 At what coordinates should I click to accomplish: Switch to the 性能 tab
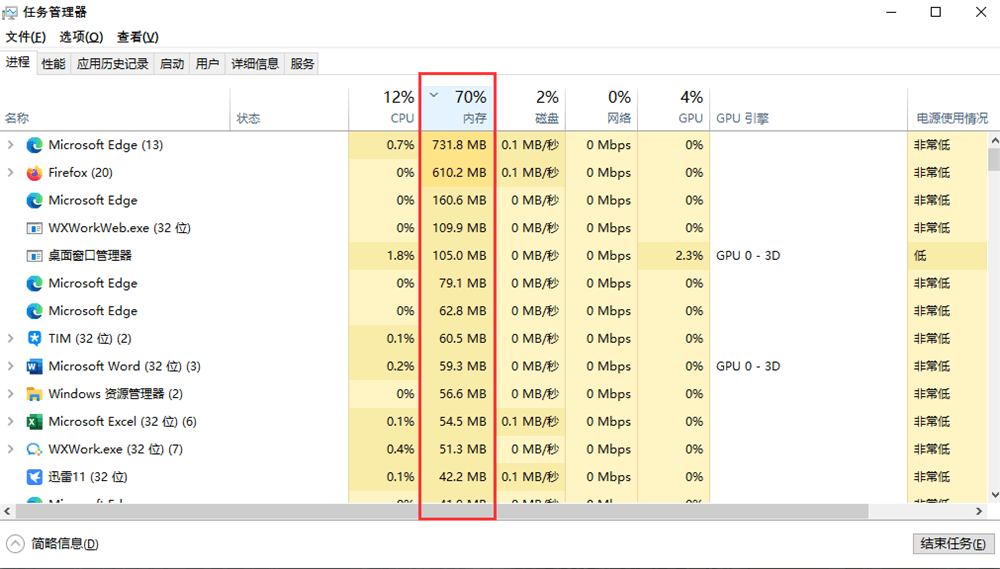54,64
